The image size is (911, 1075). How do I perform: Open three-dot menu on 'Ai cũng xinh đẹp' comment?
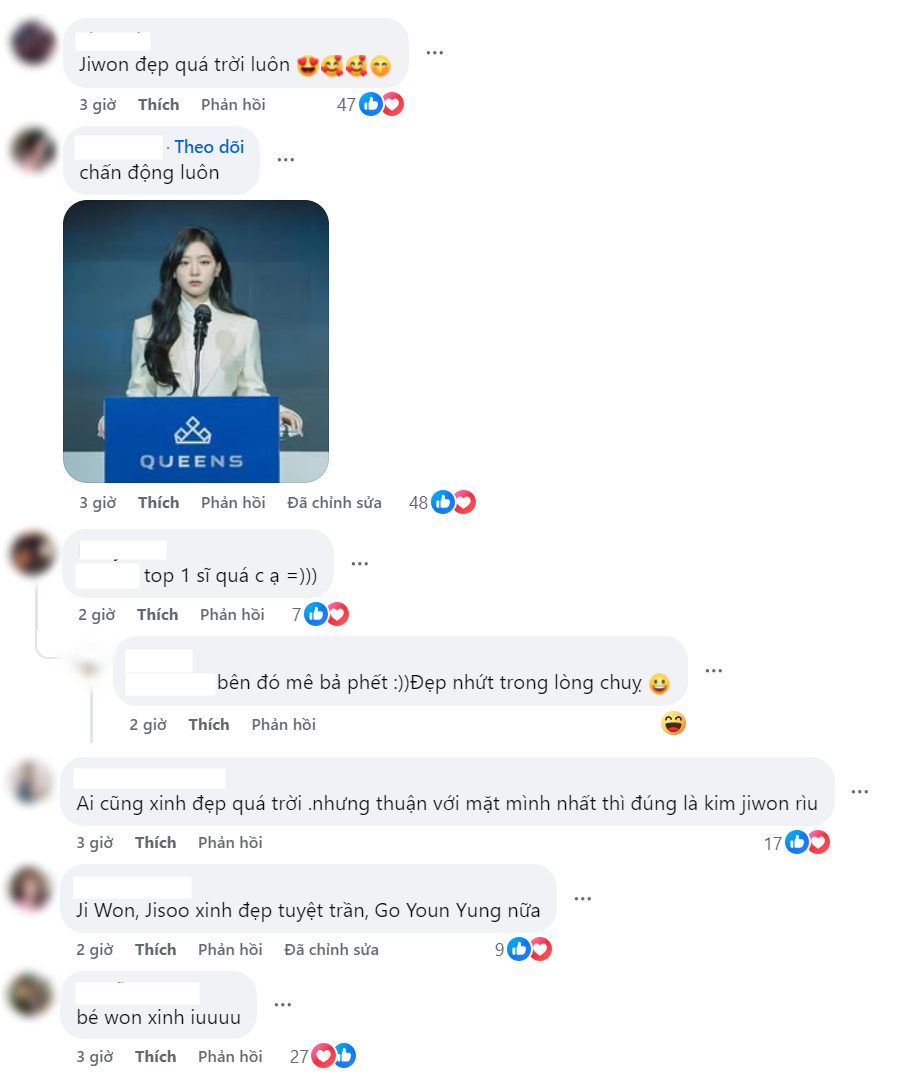860,792
